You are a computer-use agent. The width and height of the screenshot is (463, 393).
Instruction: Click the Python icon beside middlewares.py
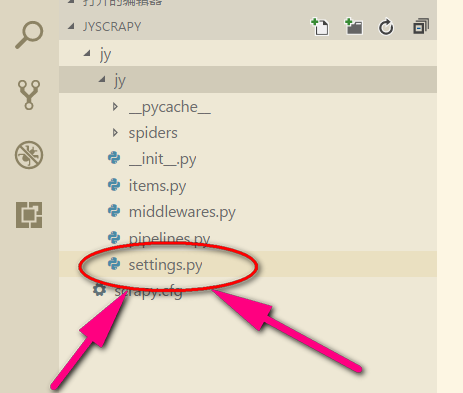click(114, 211)
